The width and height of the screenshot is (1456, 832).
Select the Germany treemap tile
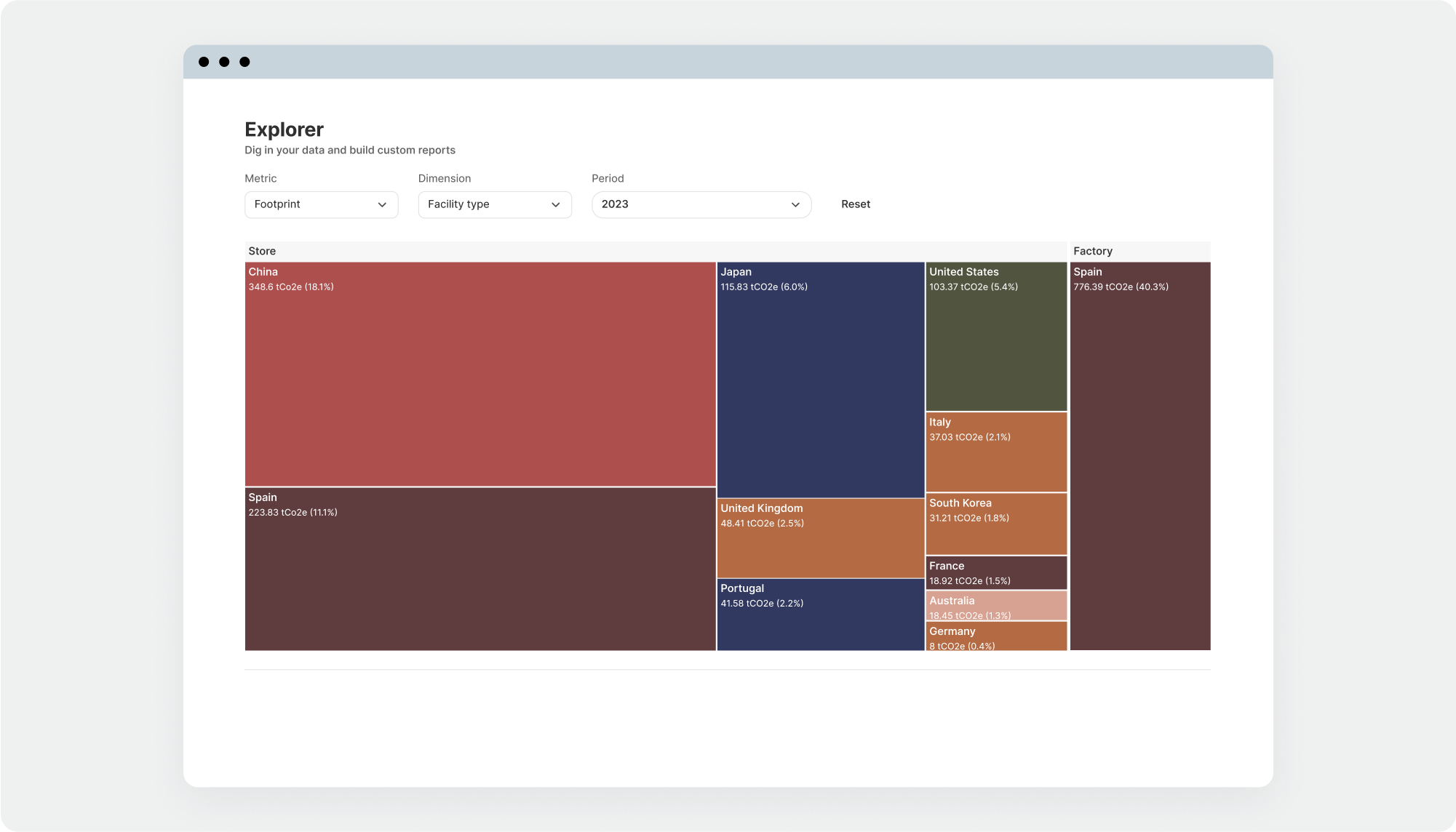(995, 636)
